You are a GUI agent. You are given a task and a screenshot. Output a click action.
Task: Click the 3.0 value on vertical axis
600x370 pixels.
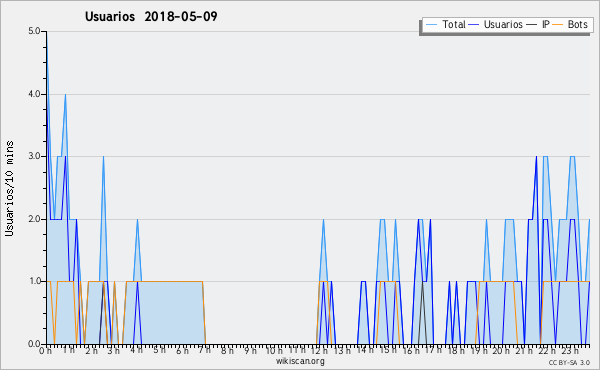coord(34,156)
